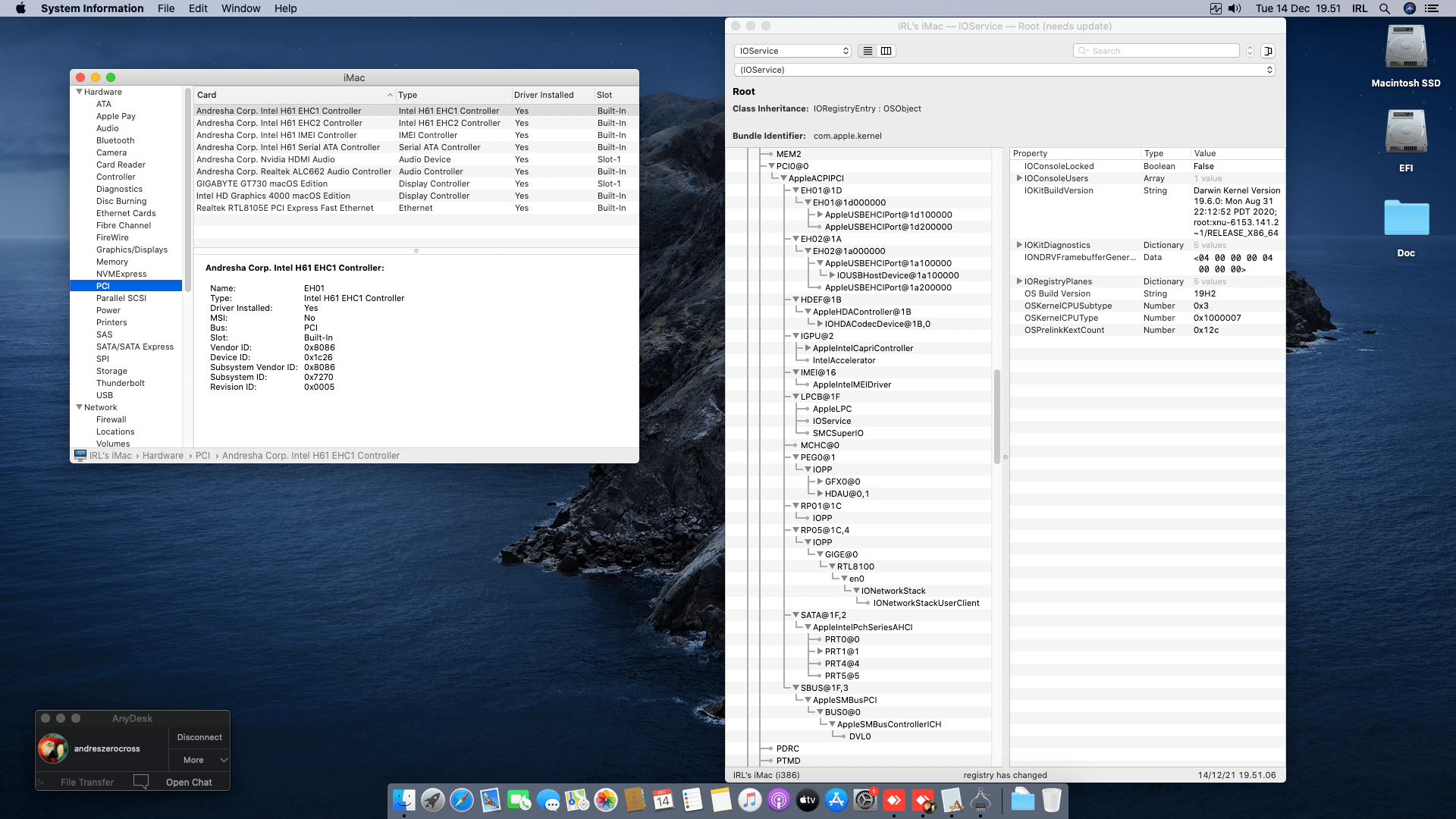The width and height of the screenshot is (1456, 819).
Task: Toggle the inspector pane in IORegistryExplorer
Action: (1268, 51)
